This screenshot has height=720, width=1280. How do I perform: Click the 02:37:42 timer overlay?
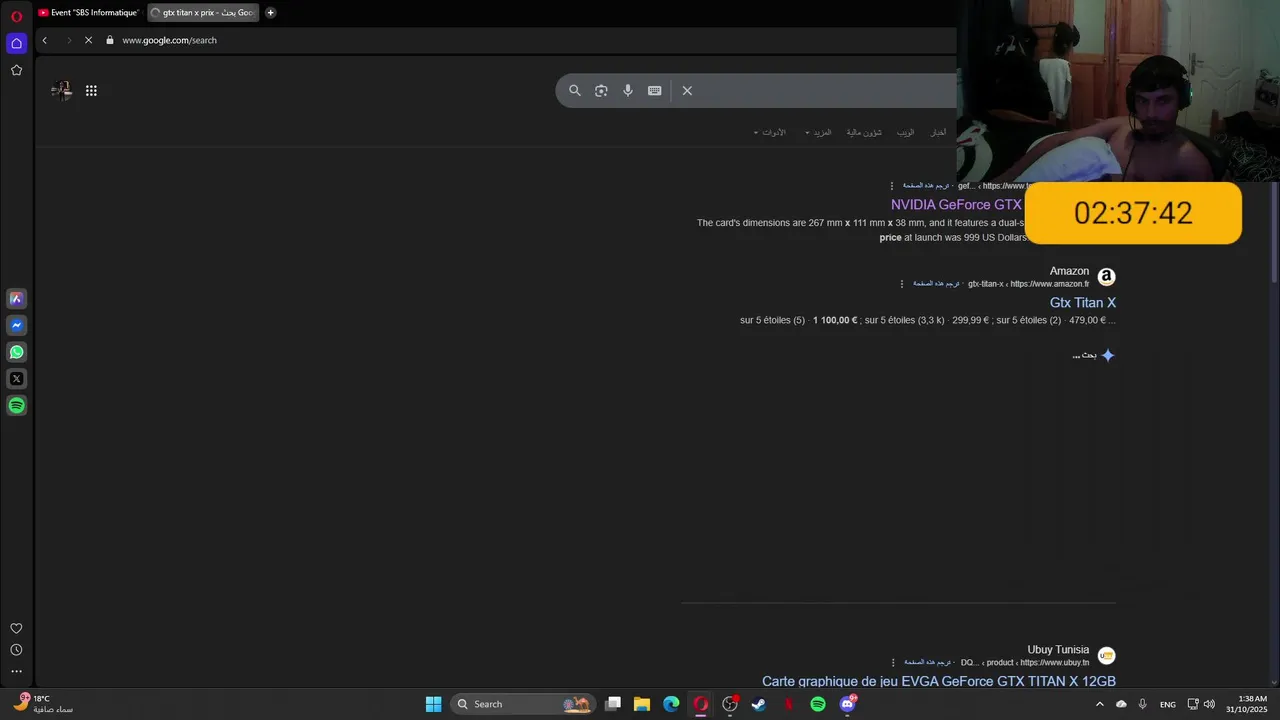(x=1133, y=213)
